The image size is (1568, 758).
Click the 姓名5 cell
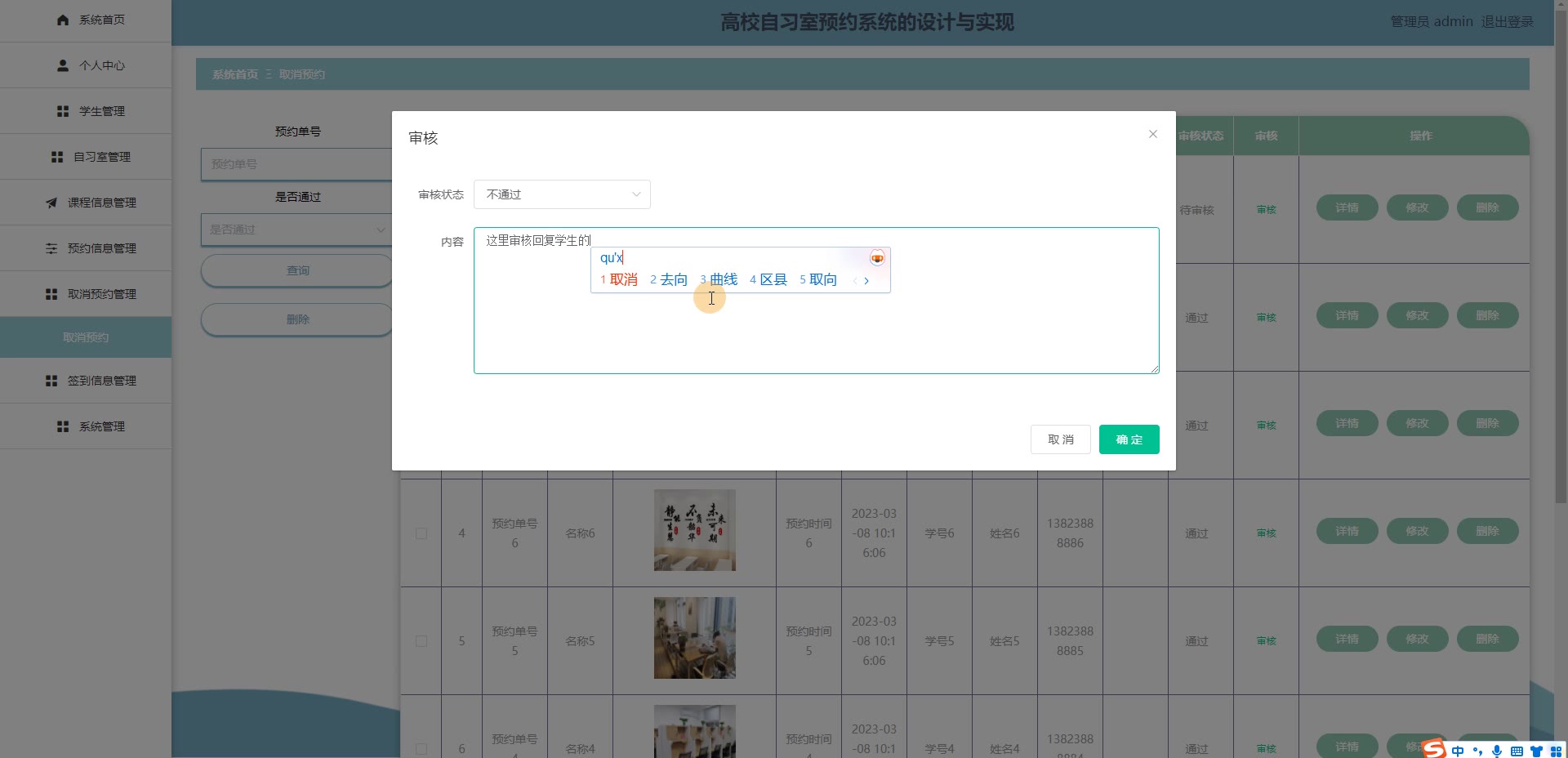point(1004,641)
